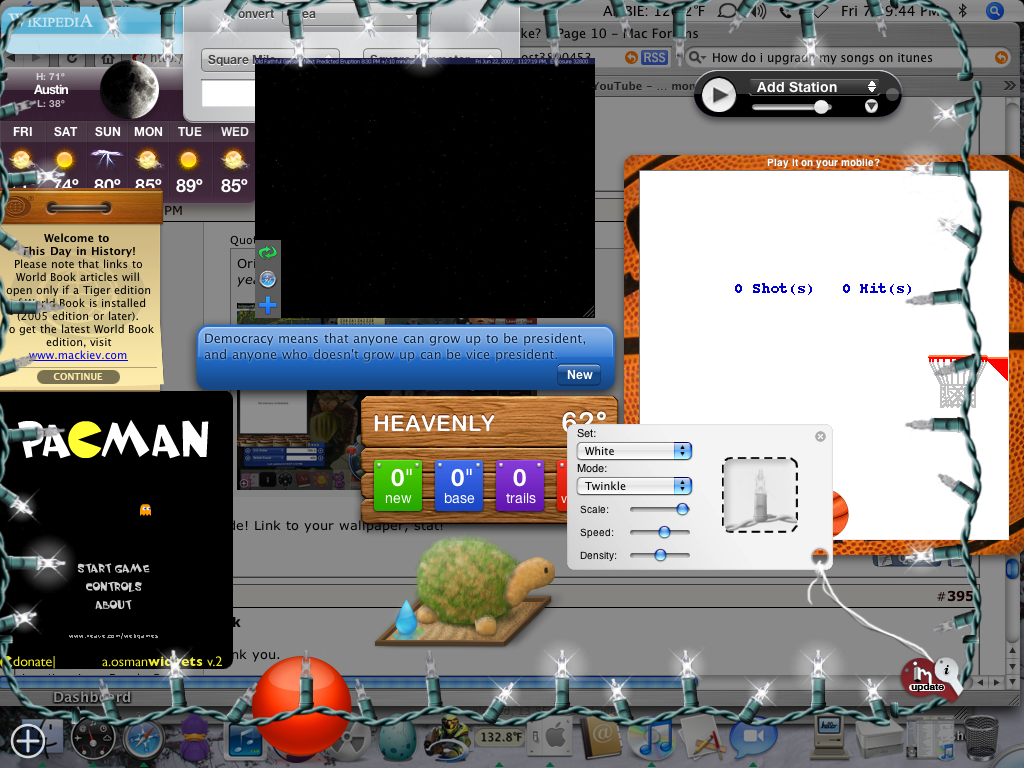Move the Density slider handle
The height and width of the screenshot is (768, 1024).
660,555
